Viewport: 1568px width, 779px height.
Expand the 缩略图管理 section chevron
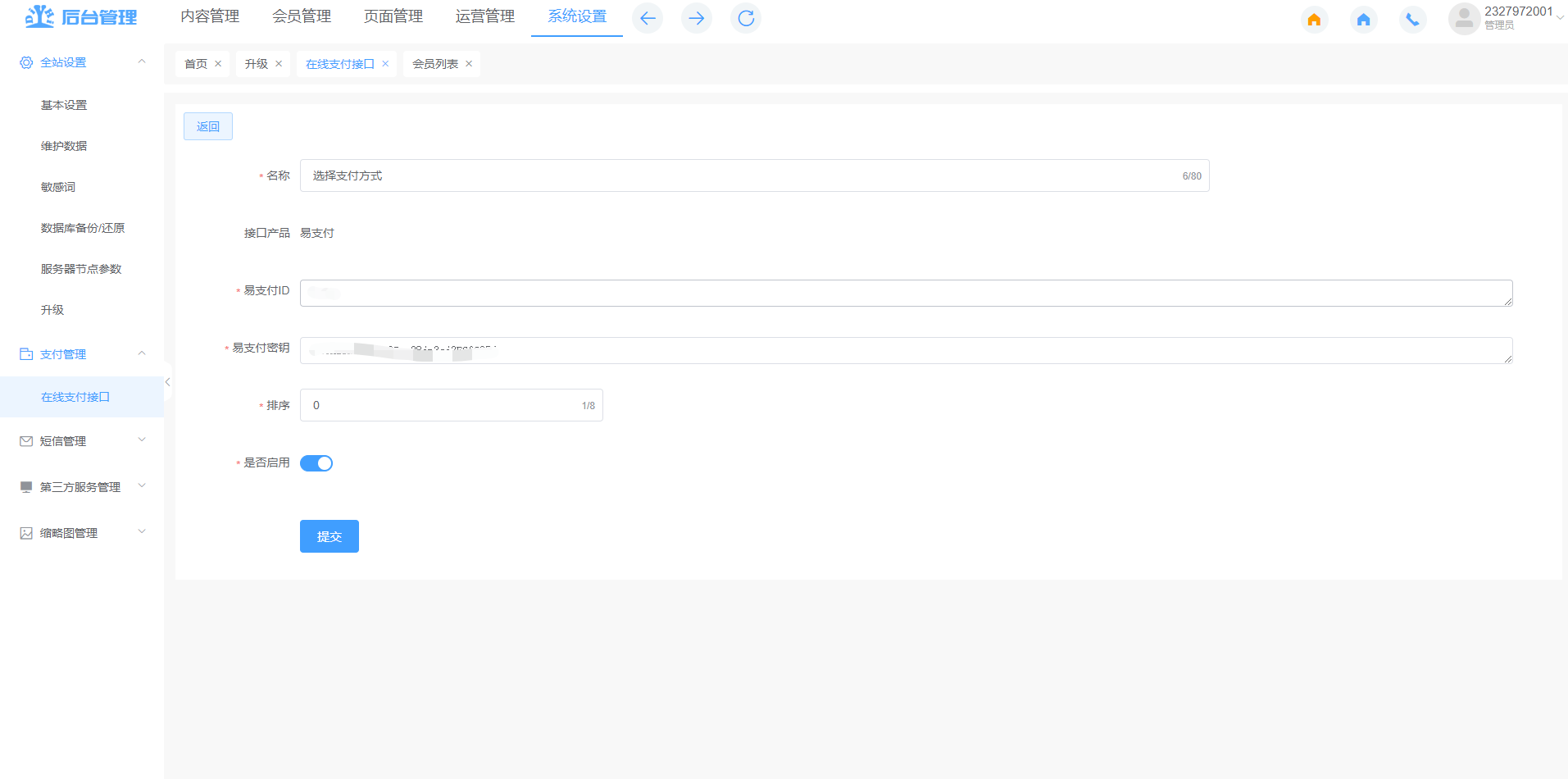click(142, 532)
